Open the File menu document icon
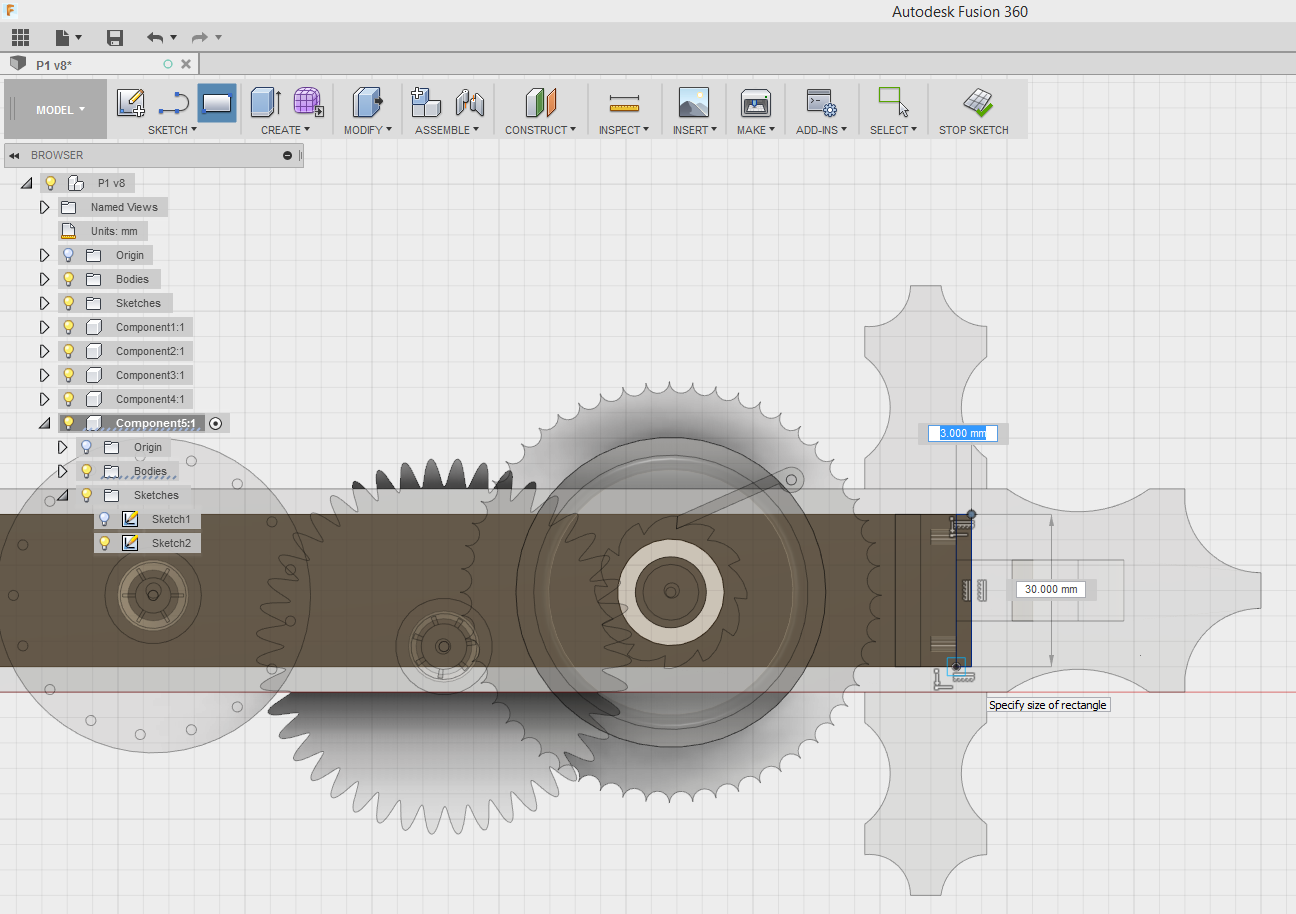 [x=63, y=38]
